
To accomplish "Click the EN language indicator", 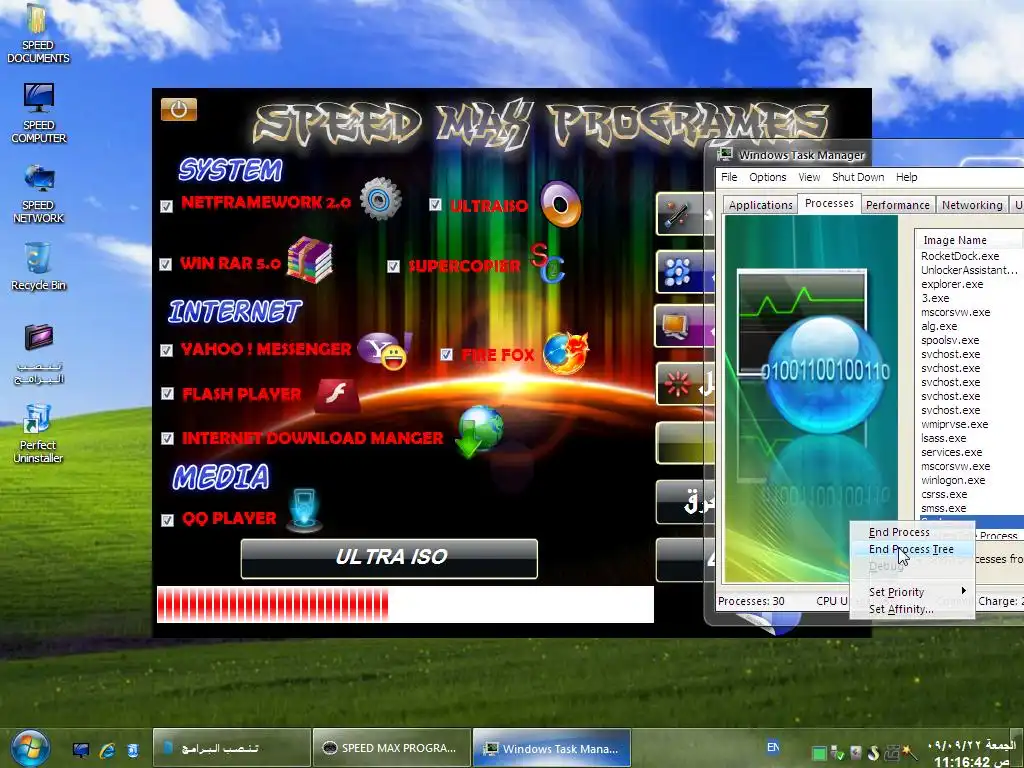I will coord(773,747).
